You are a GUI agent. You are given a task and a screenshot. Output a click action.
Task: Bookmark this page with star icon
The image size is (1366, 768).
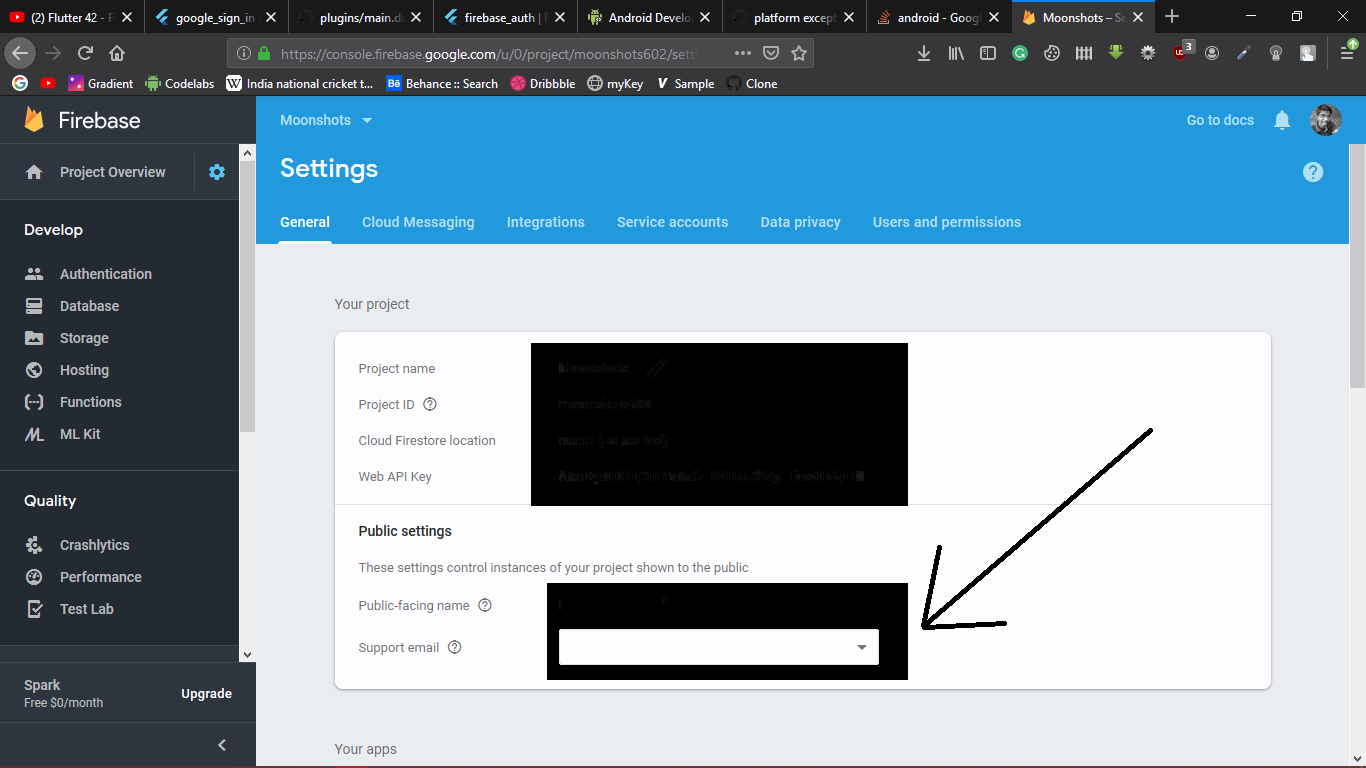799,53
